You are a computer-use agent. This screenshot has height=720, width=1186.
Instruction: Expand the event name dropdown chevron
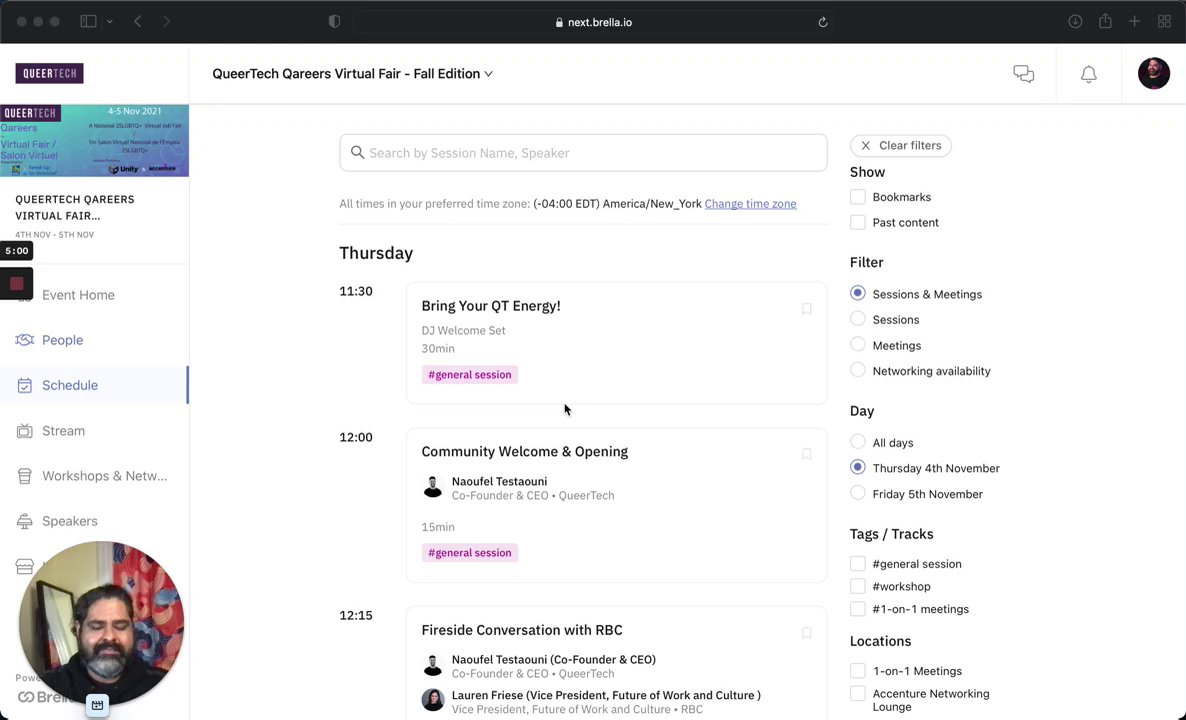pos(488,74)
